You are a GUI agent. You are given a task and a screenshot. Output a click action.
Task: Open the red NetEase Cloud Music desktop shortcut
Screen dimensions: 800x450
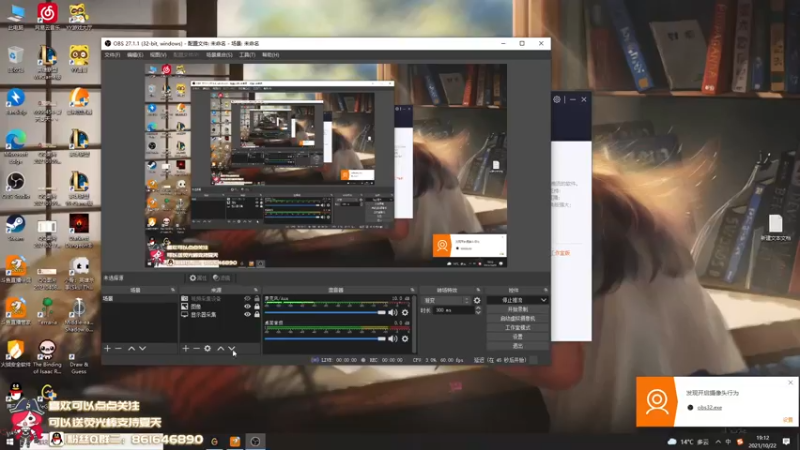click(47, 16)
